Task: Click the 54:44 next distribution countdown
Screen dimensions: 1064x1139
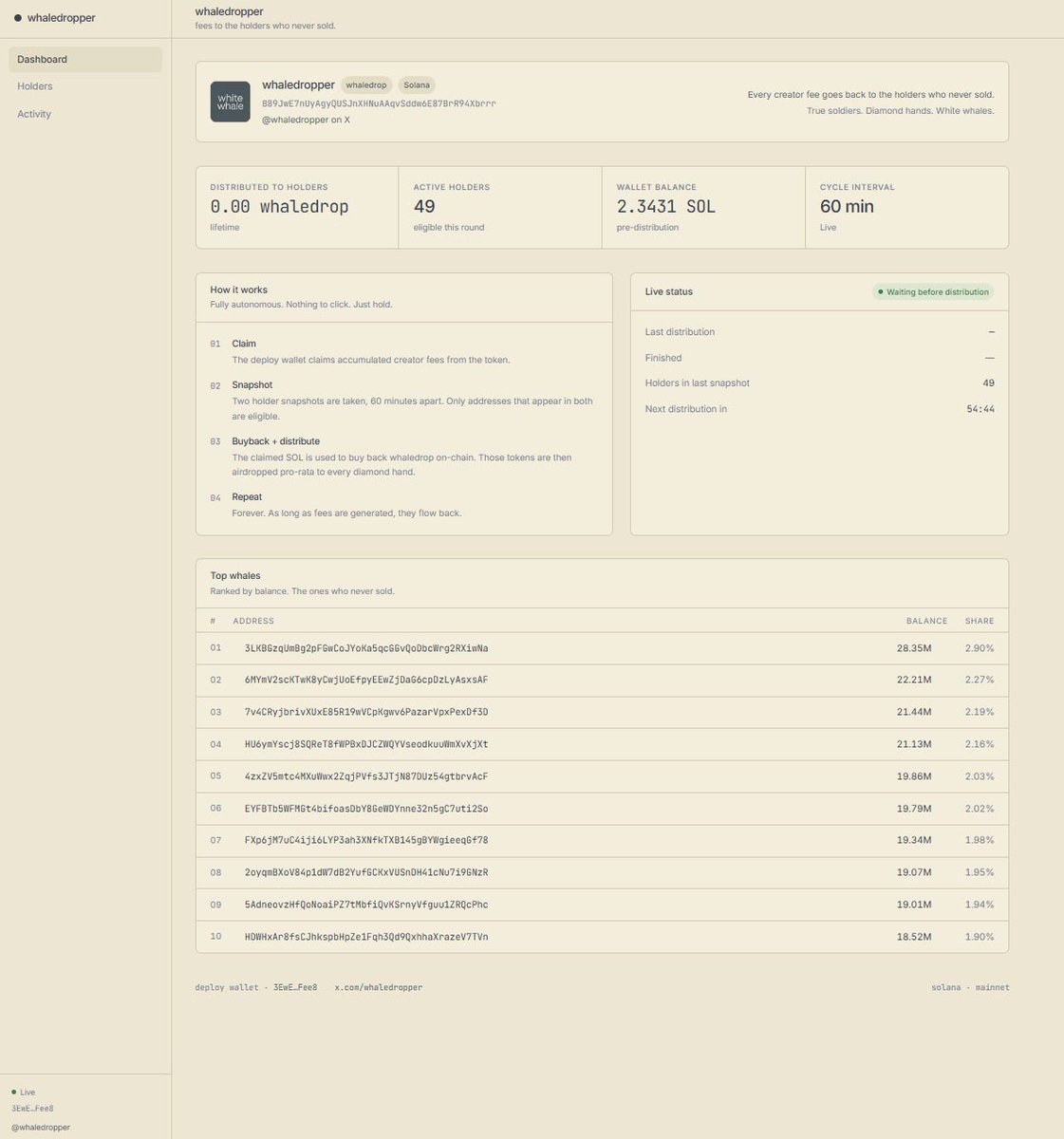Action: pos(980,409)
